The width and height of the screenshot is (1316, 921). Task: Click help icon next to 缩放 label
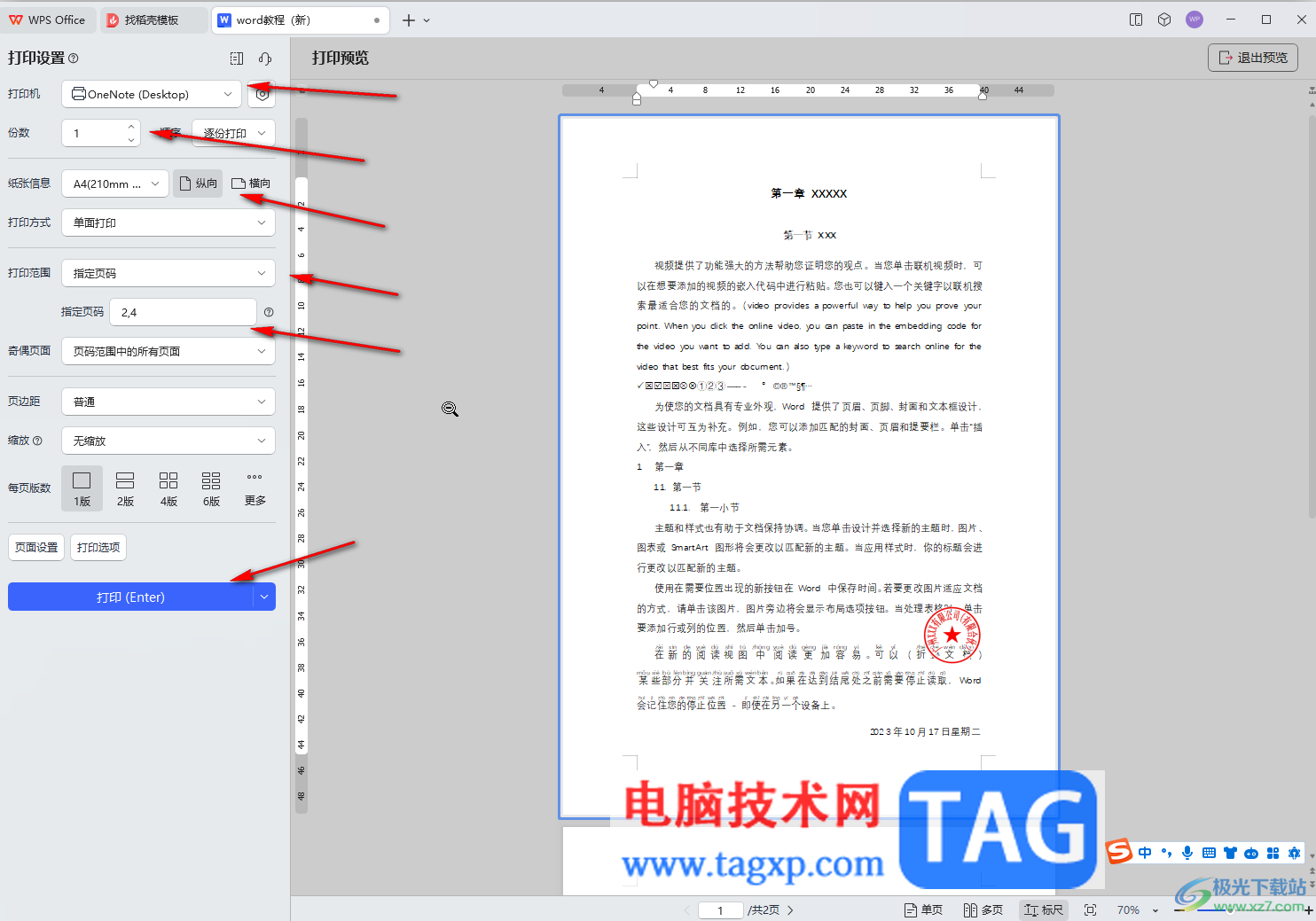point(37,441)
